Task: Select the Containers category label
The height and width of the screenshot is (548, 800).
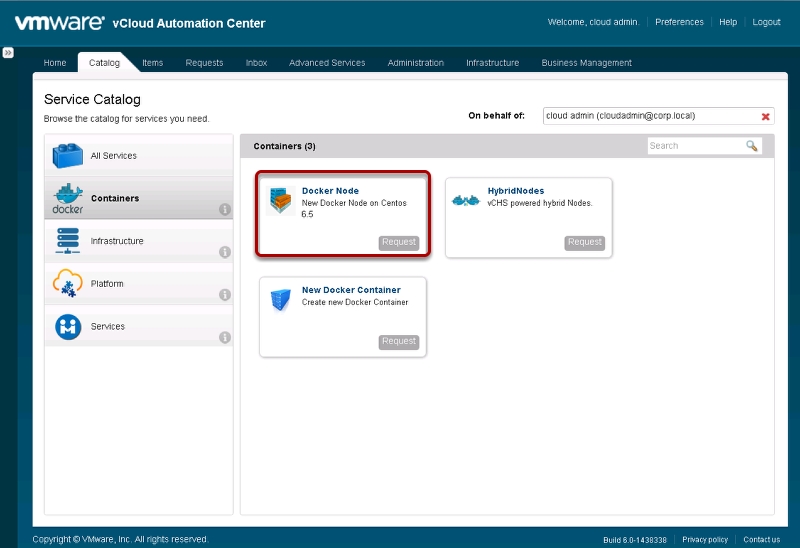Action: pyautogui.click(x=115, y=198)
